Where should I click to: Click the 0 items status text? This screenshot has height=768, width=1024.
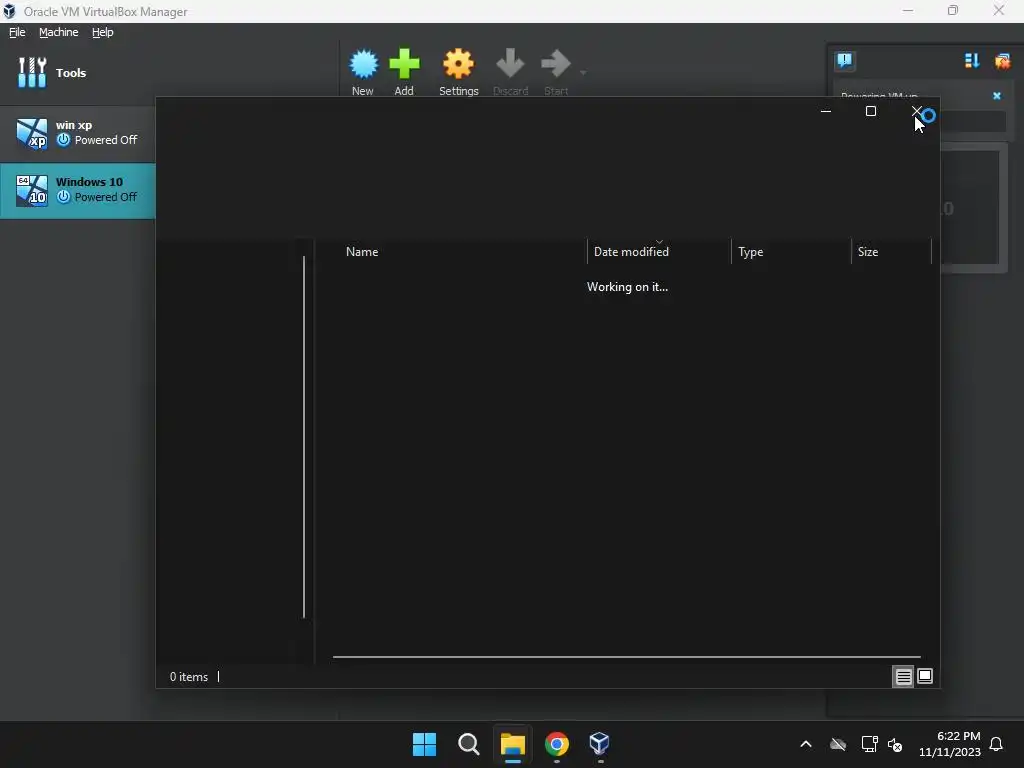pos(189,677)
